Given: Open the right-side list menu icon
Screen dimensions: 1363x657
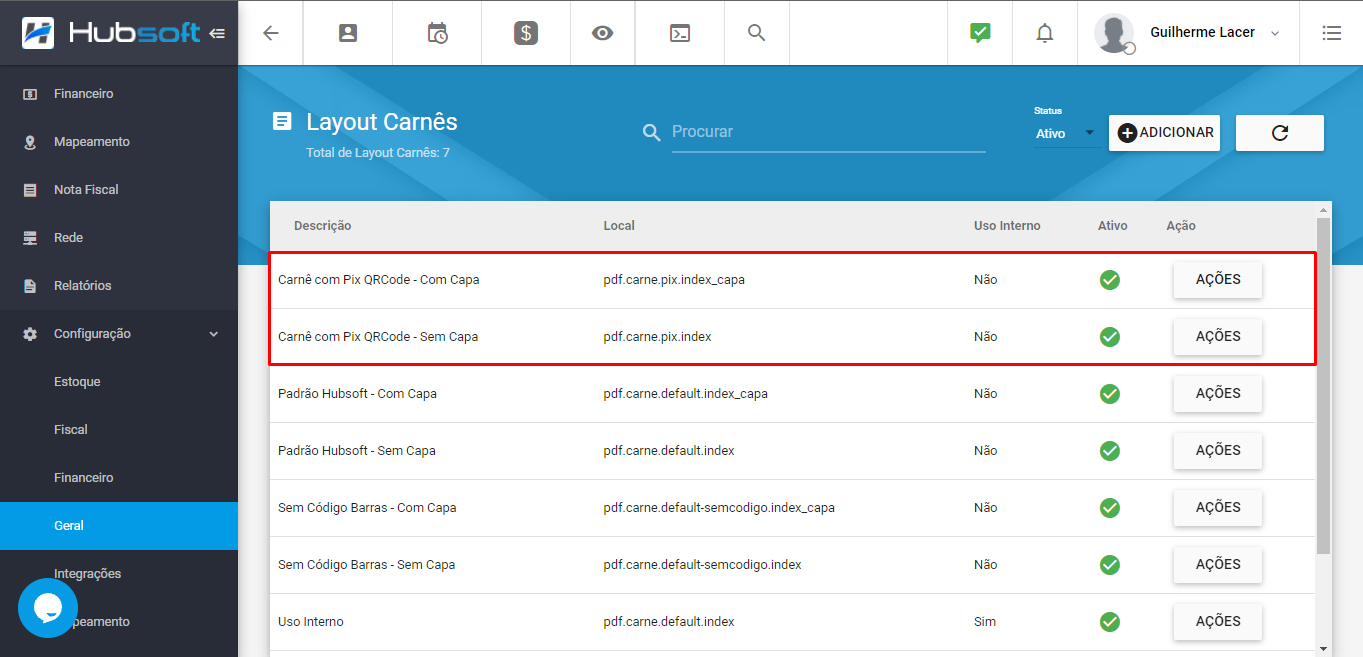Looking at the screenshot, I should pos(1331,33).
